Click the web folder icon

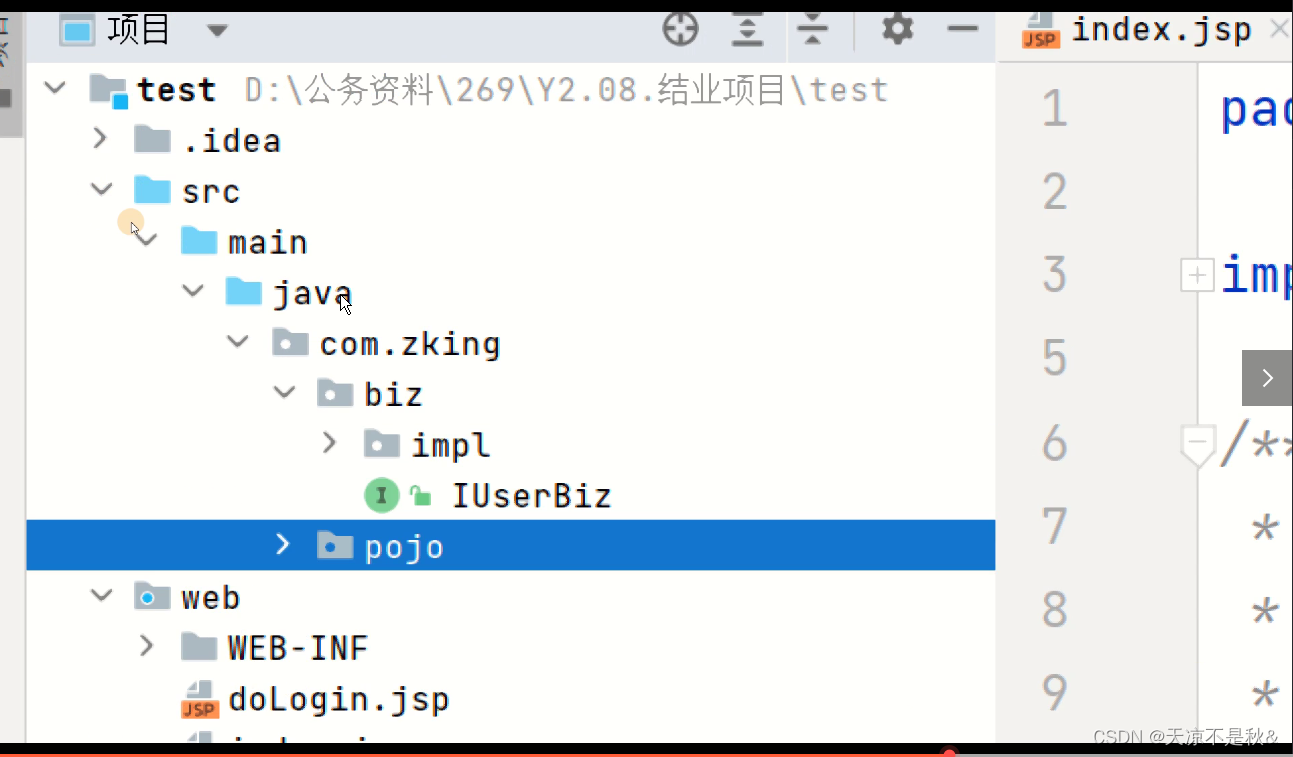point(152,597)
